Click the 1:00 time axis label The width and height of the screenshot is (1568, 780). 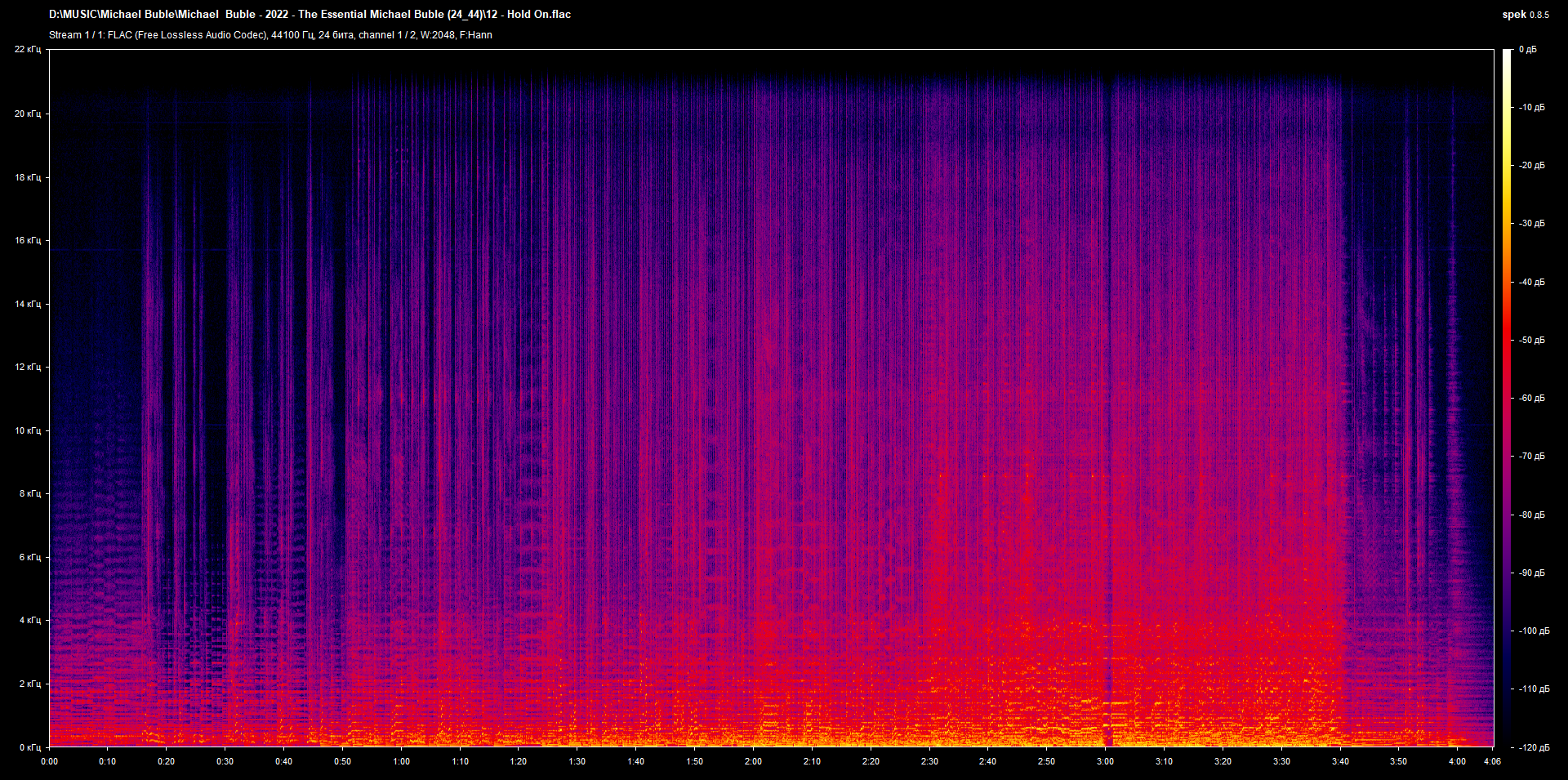point(402,762)
